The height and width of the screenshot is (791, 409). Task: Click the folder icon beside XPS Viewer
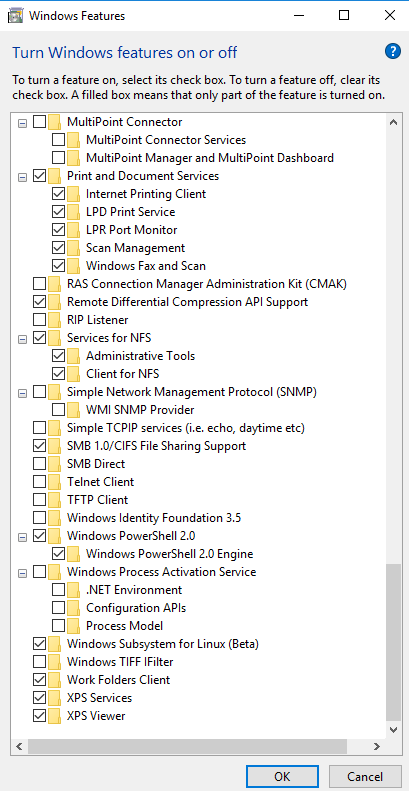54,716
